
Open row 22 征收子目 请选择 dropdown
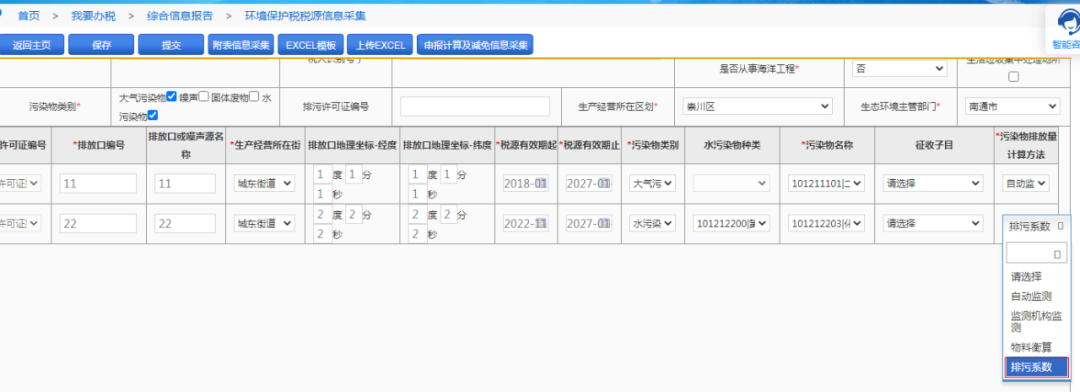(933, 223)
